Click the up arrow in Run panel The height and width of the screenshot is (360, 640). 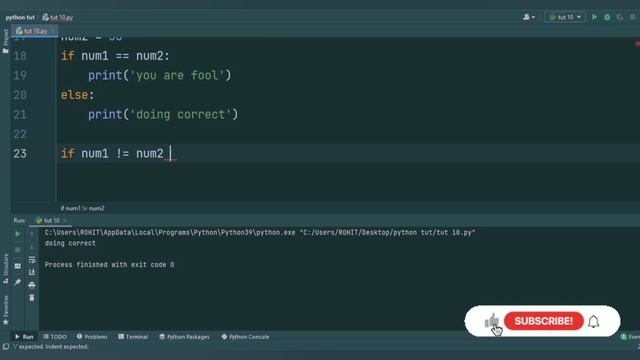coord(32,234)
